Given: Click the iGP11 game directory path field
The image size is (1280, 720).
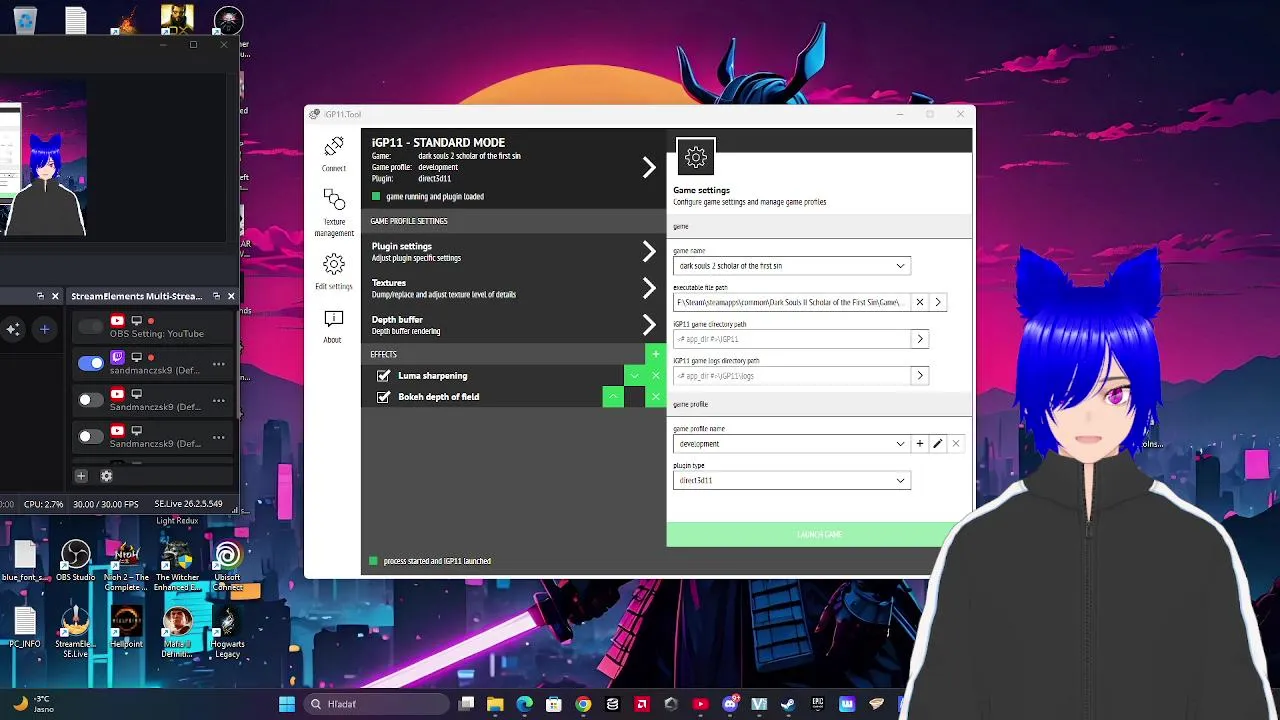Looking at the screenshot, I should tap(792, 339).
